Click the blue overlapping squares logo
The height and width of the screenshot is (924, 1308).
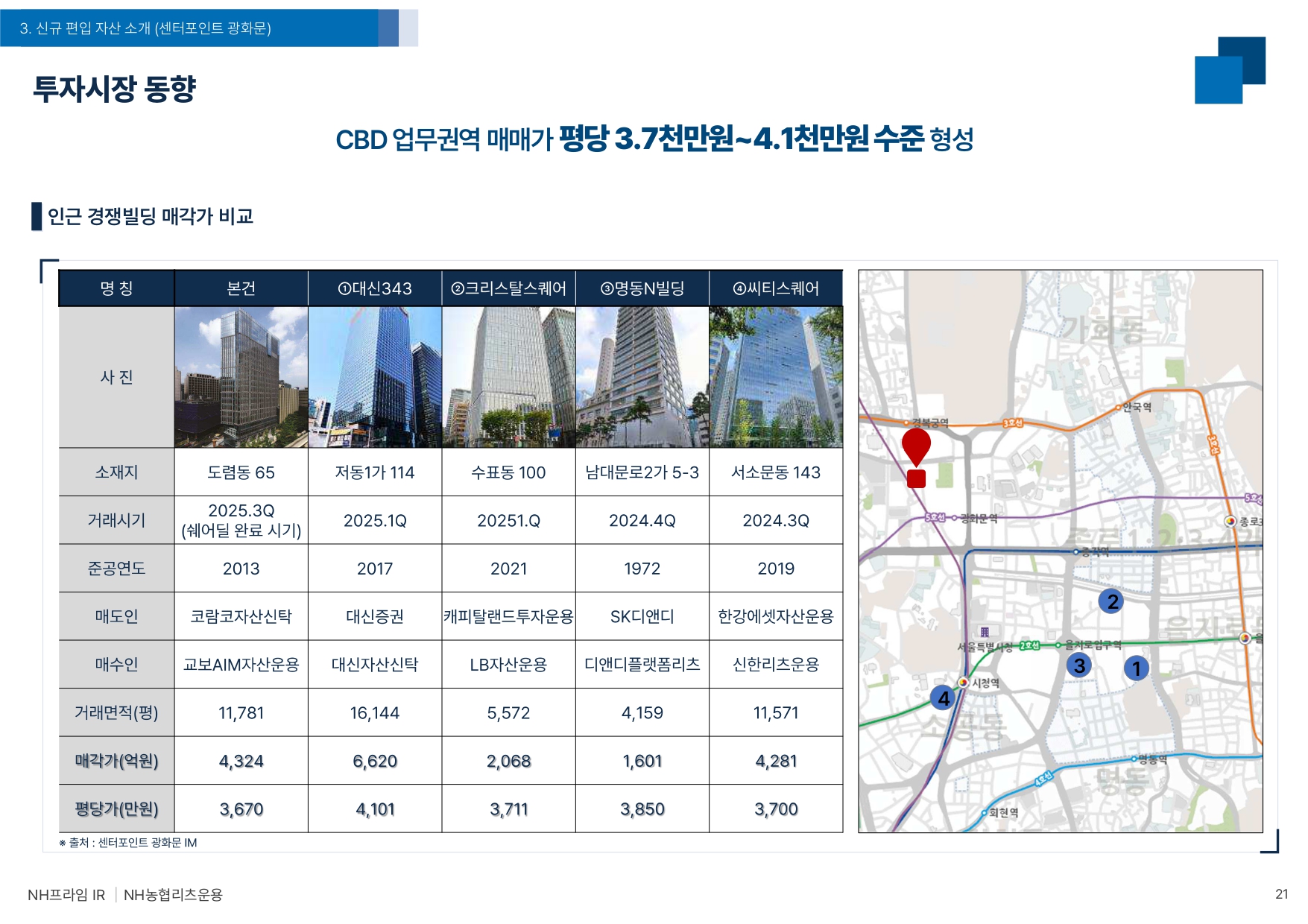coord(1230,70)
